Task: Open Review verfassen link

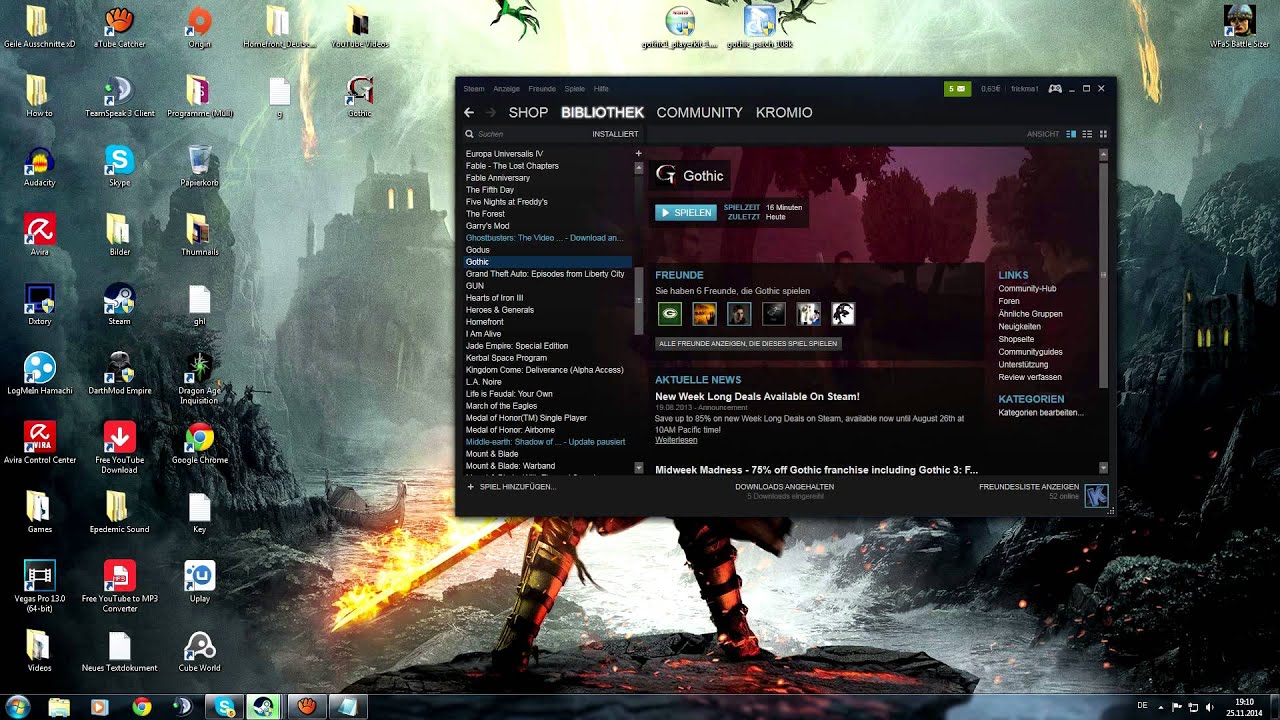Action: (1030, 377)
